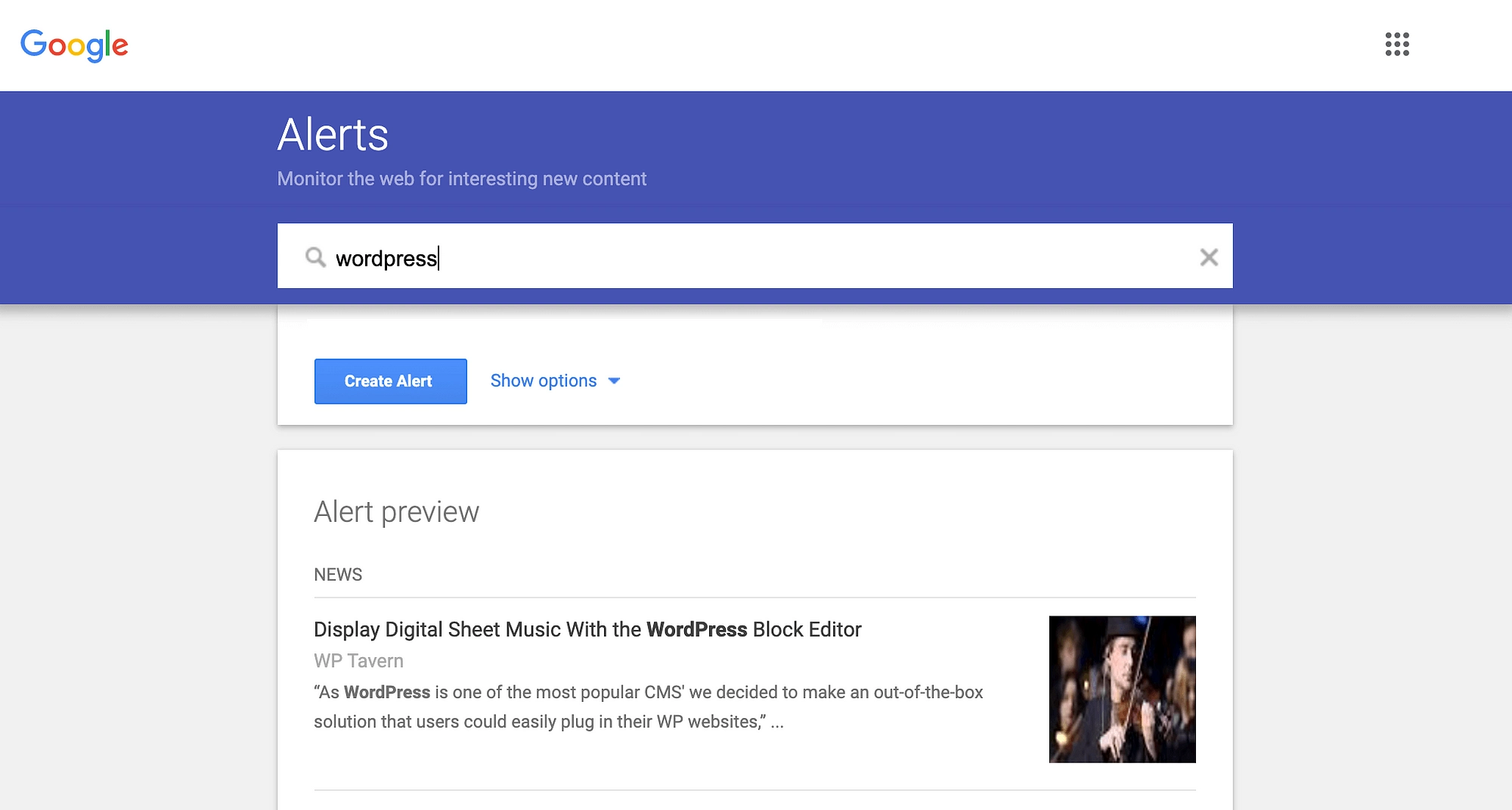Screen dimensions: 1512x810
Task: Expand the Show options dropdown
Action: click(555, 380)
